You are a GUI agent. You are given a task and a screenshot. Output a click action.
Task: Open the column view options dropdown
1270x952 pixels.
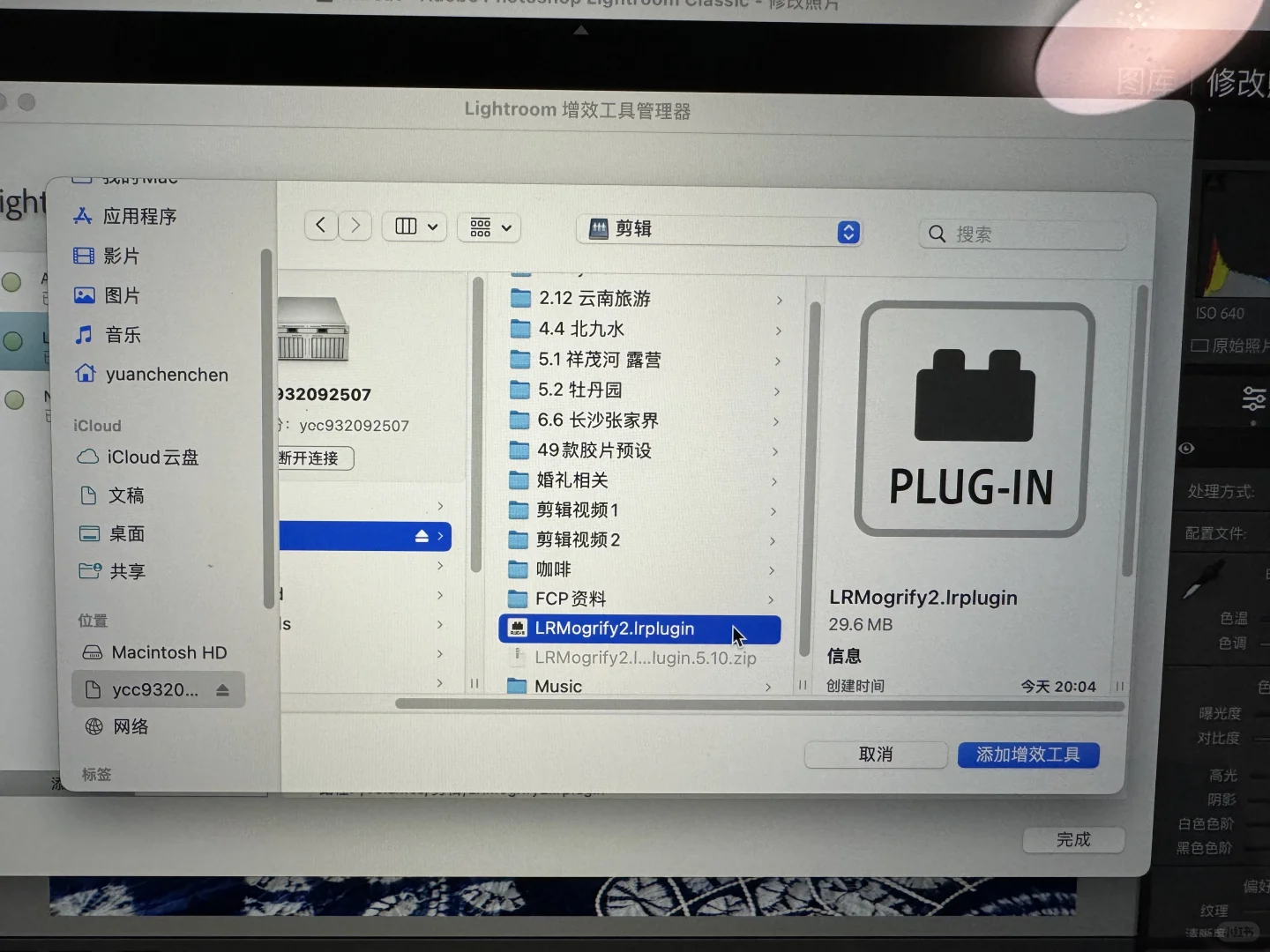[x=415, y=227]
